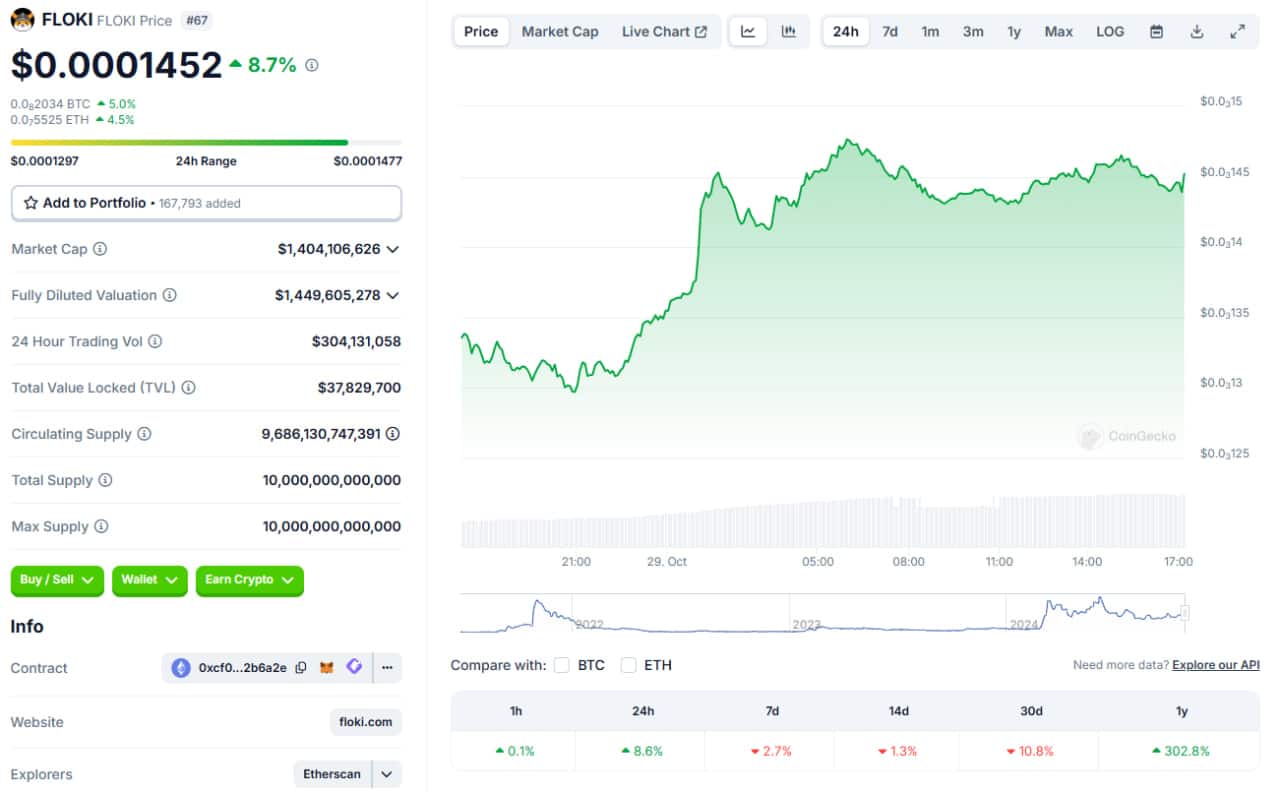This screenshot has height=792, width=1280.
Task: Switch to the Market Cap chart tab
Action: click(x=560, y=31)
